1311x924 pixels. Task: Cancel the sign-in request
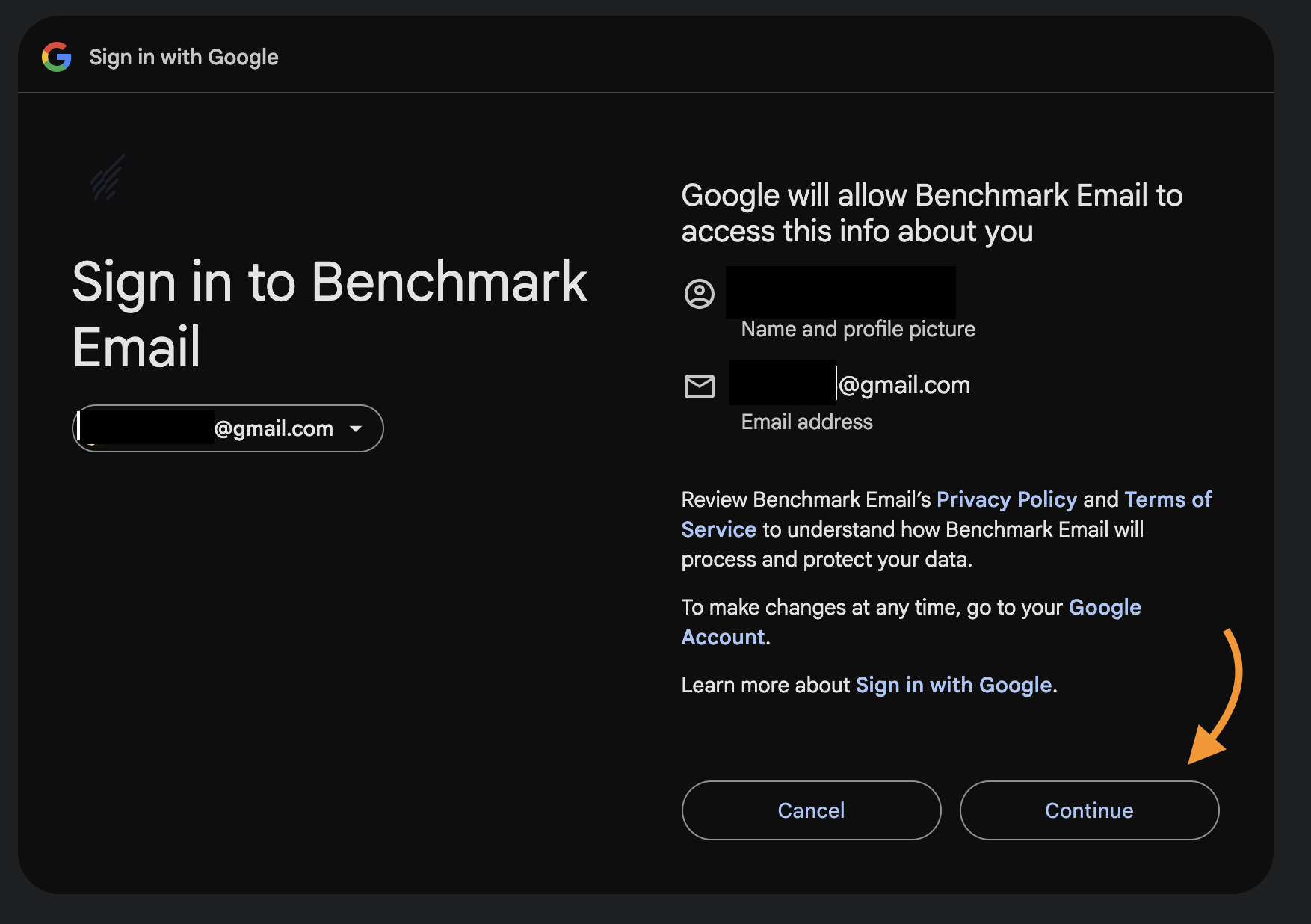click(812, 810)
